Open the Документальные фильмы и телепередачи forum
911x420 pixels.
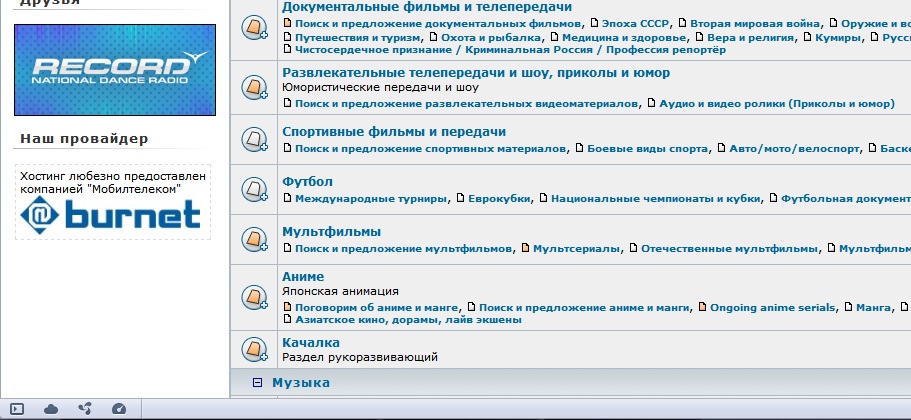pyautogui.click(x=427, y=7)
